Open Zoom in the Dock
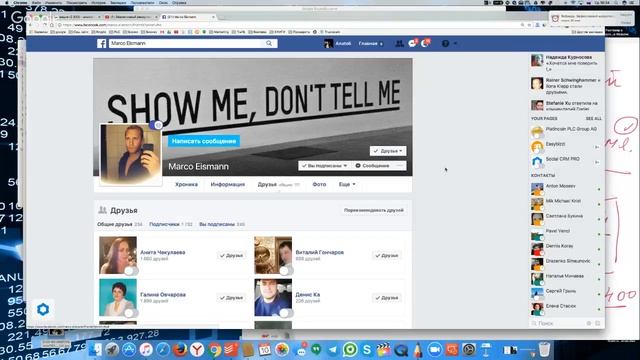Image resolution: width=640 pixels, height=360 pixels. [435, 350]
